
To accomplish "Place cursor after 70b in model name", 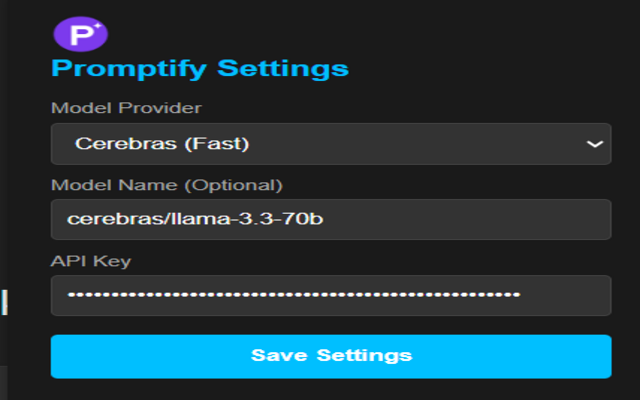I will (325, 219).
